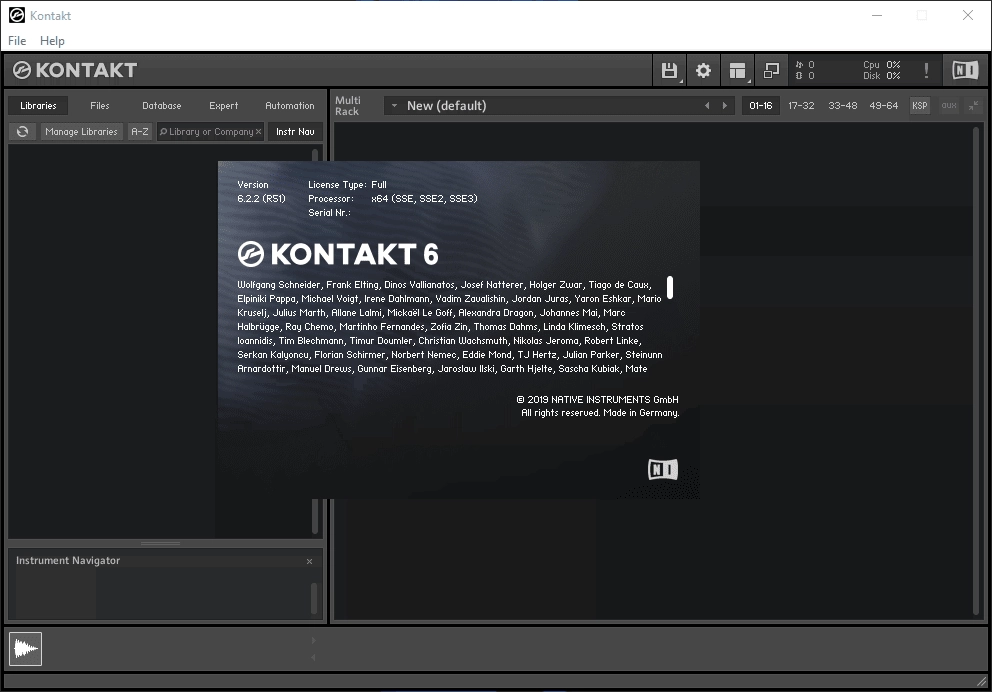Switch to the Automation tab

(x=290, y=106)
